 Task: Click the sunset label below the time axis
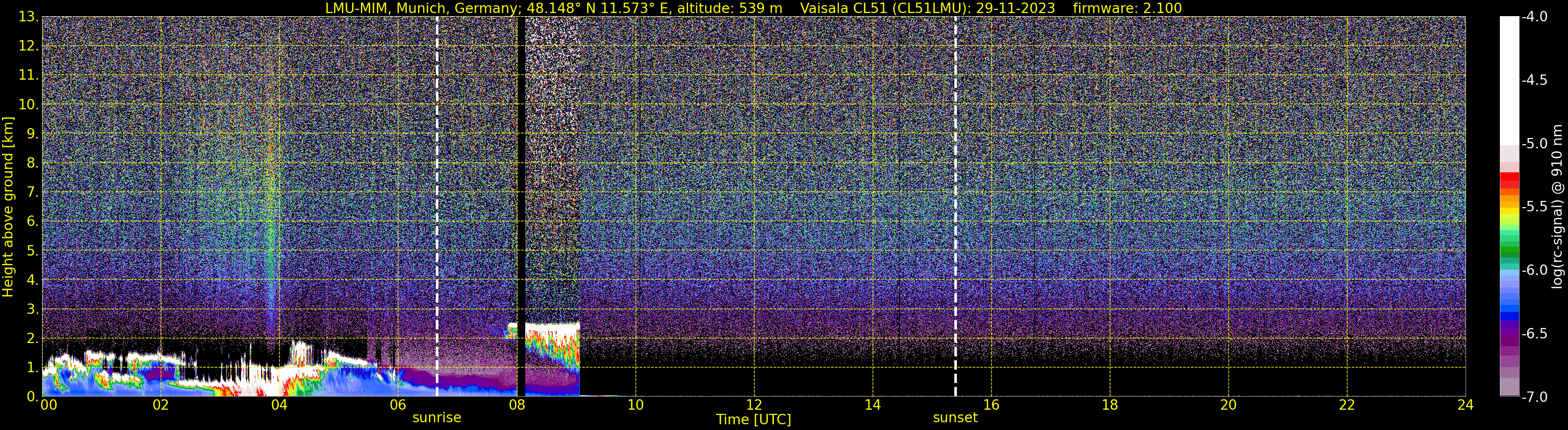tap(955, 418)
